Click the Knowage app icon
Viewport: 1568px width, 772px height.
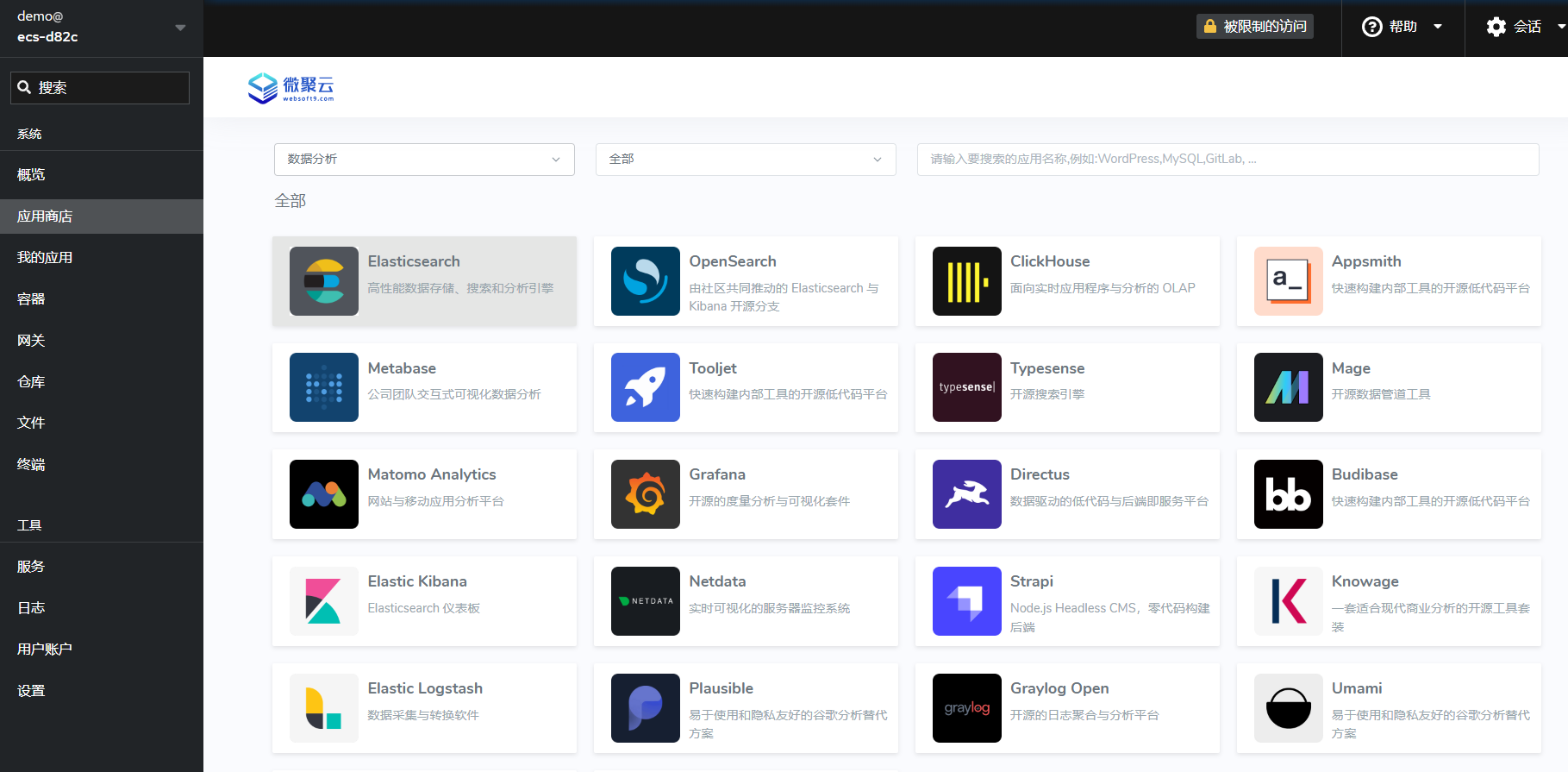(1289, 601)
